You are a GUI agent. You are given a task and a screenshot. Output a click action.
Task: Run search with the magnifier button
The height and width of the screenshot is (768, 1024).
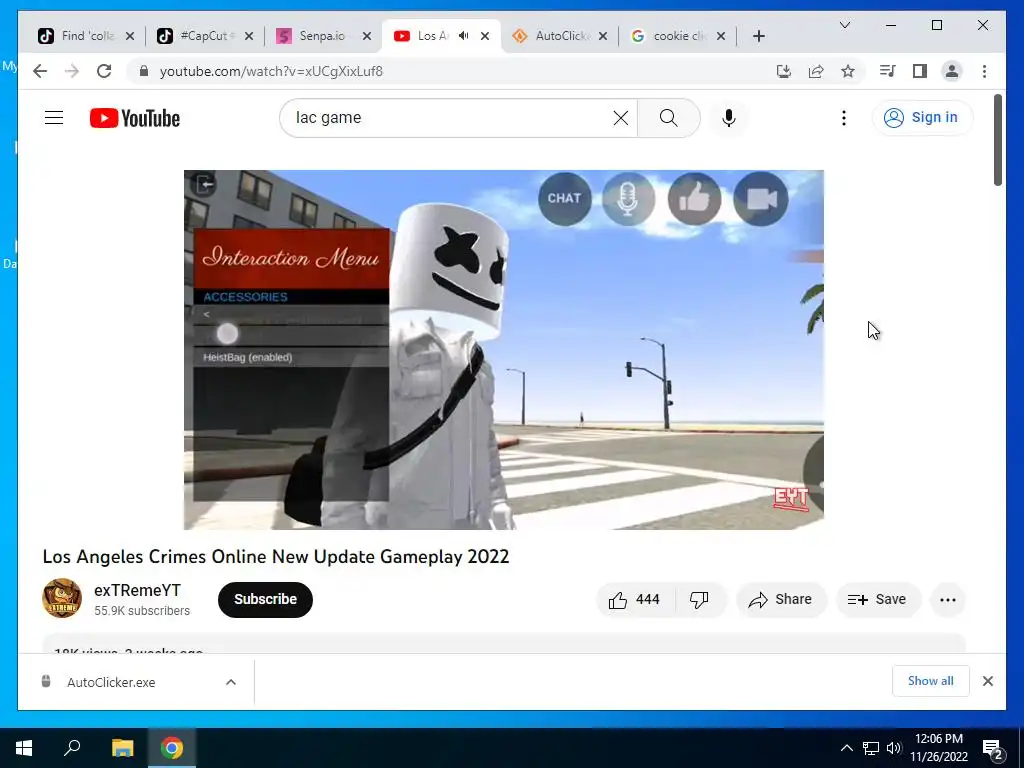[668, 118]
